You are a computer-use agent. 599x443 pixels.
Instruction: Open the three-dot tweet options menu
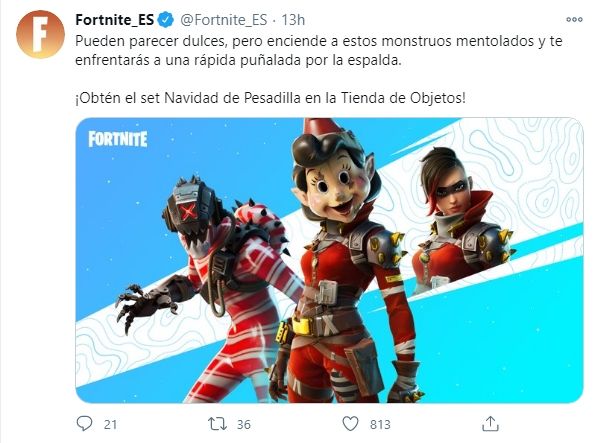pos(574,19)
